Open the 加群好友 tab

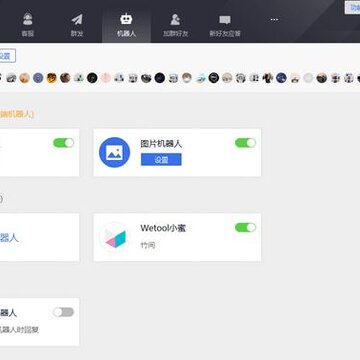tap(175, 24)
